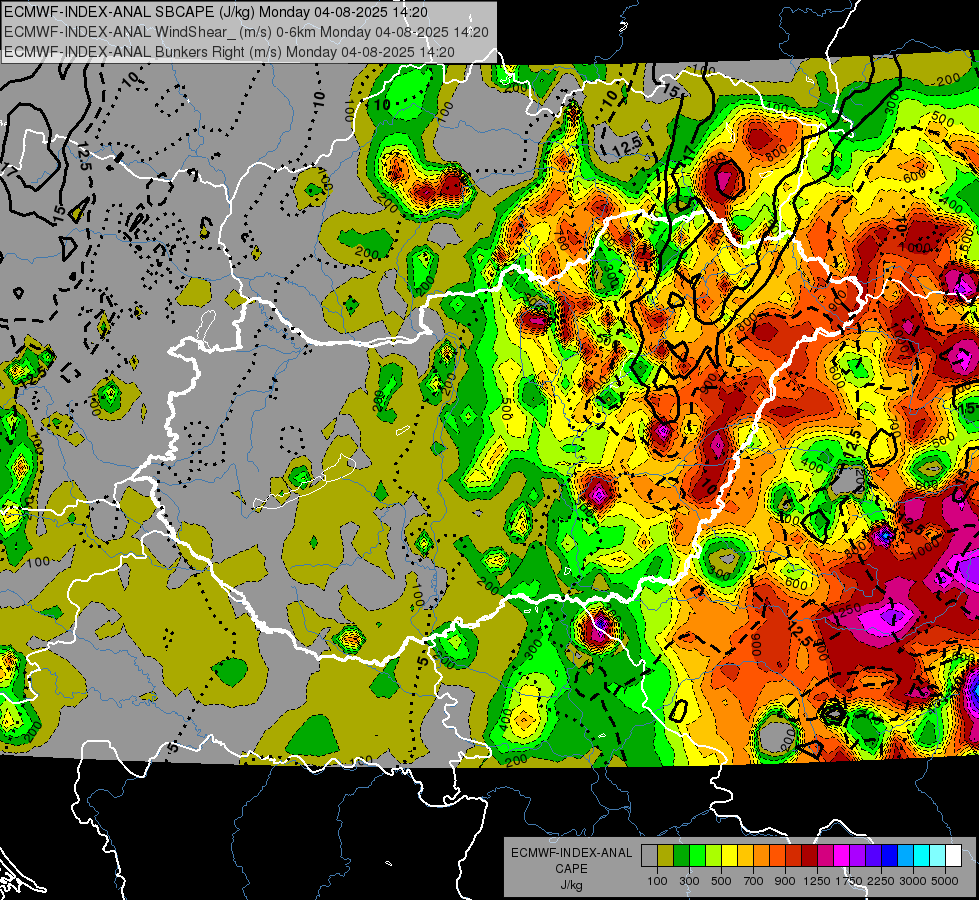Select the pure blue legend swatch after 2250
This screenshot has width=979, height=900.
890,856
